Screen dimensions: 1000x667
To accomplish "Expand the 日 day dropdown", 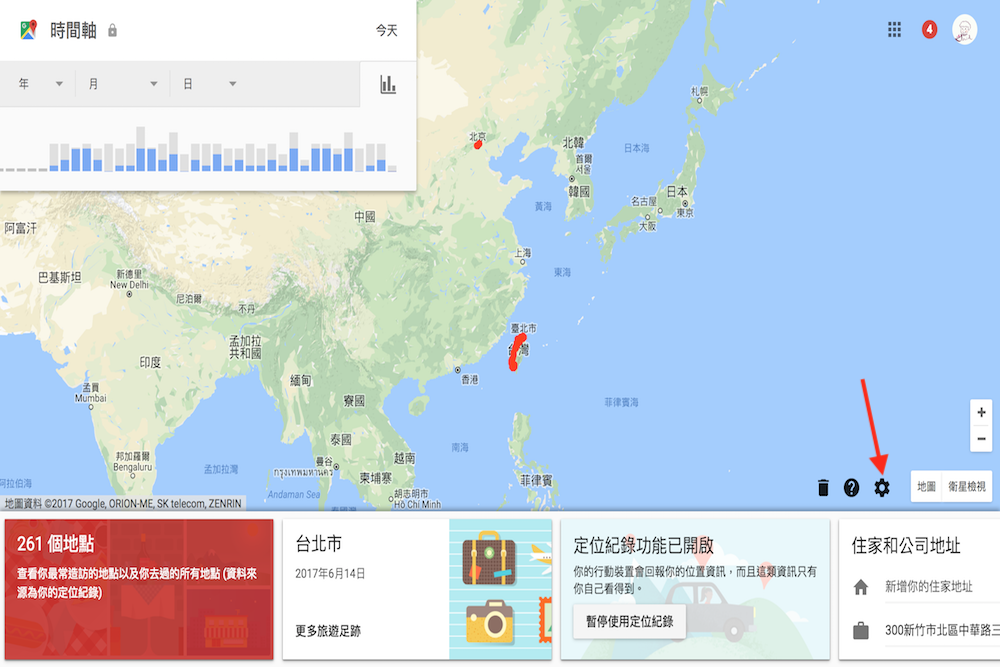I will [x=209, y=84].
